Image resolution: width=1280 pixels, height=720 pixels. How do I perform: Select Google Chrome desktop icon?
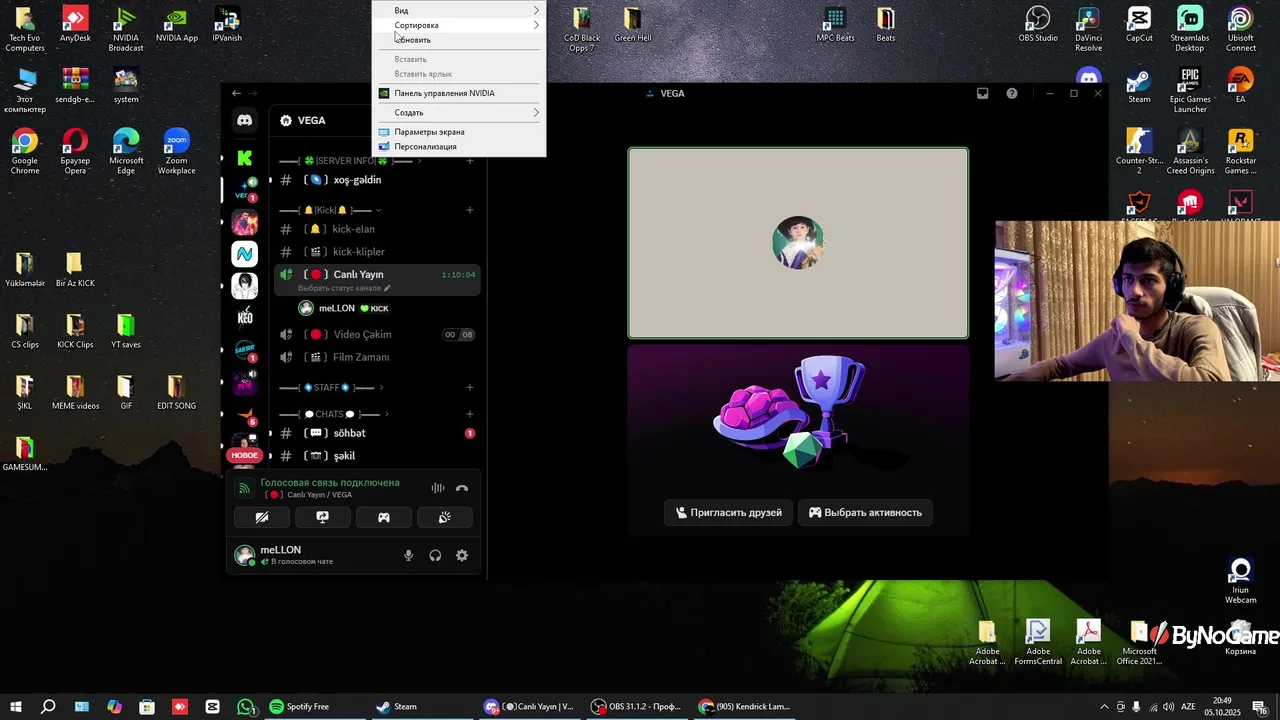click(x=25, y=152)
